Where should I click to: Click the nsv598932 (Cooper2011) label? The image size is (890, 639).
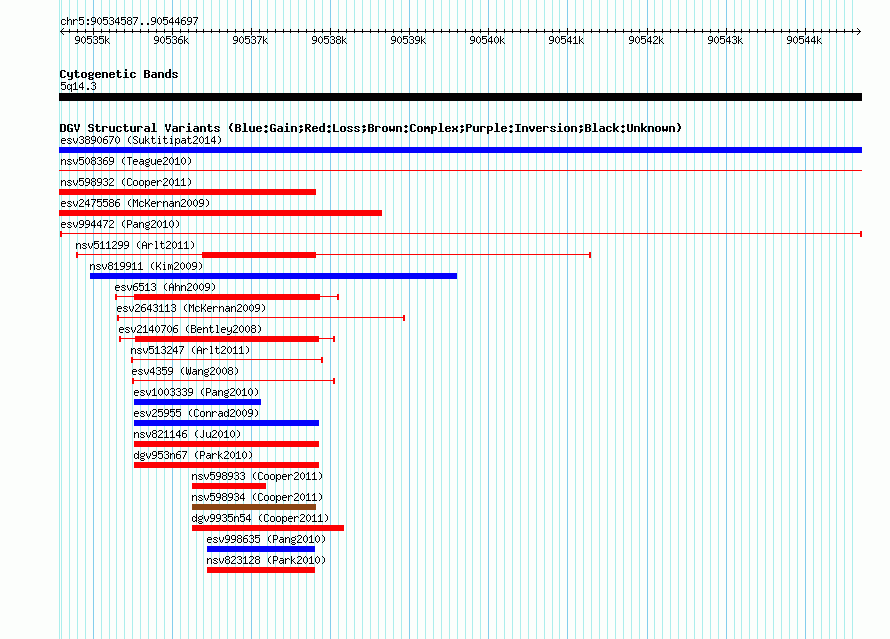tap(126, 182)
